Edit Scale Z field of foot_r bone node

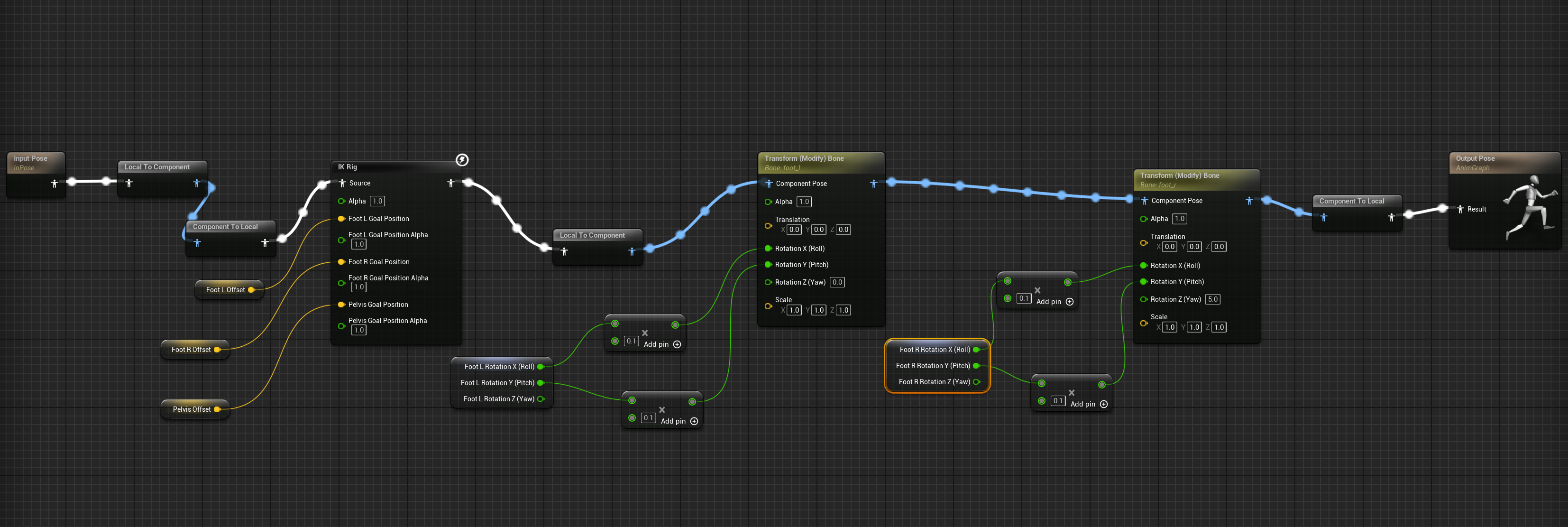1219,327
